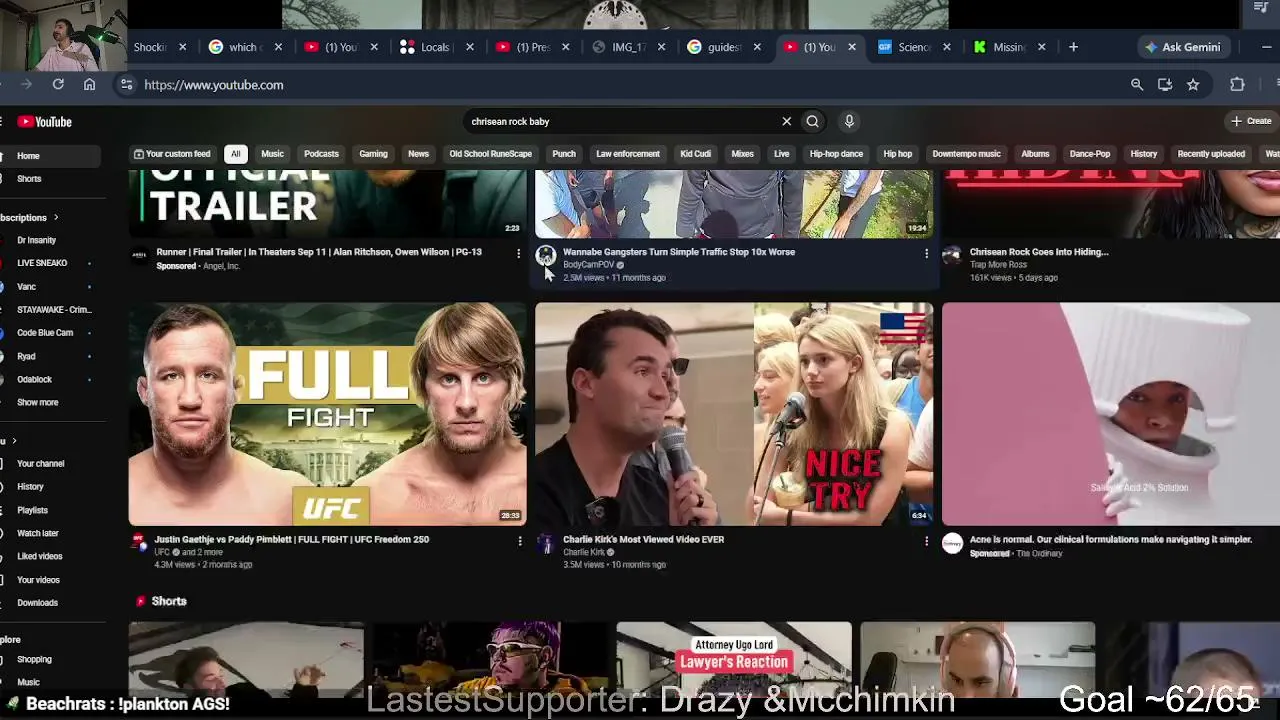Image resolution: width=1280 pixels, height=720 pixels.
Task: Open Trap More Ross channel avatar
Action: point(952,257)
